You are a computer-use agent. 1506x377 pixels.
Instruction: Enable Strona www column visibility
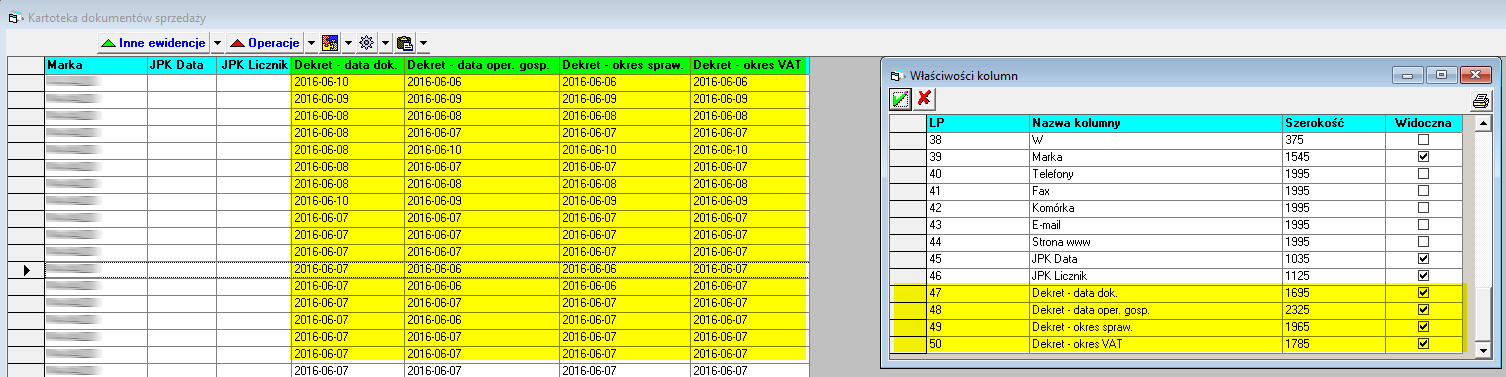[1423, 242]
